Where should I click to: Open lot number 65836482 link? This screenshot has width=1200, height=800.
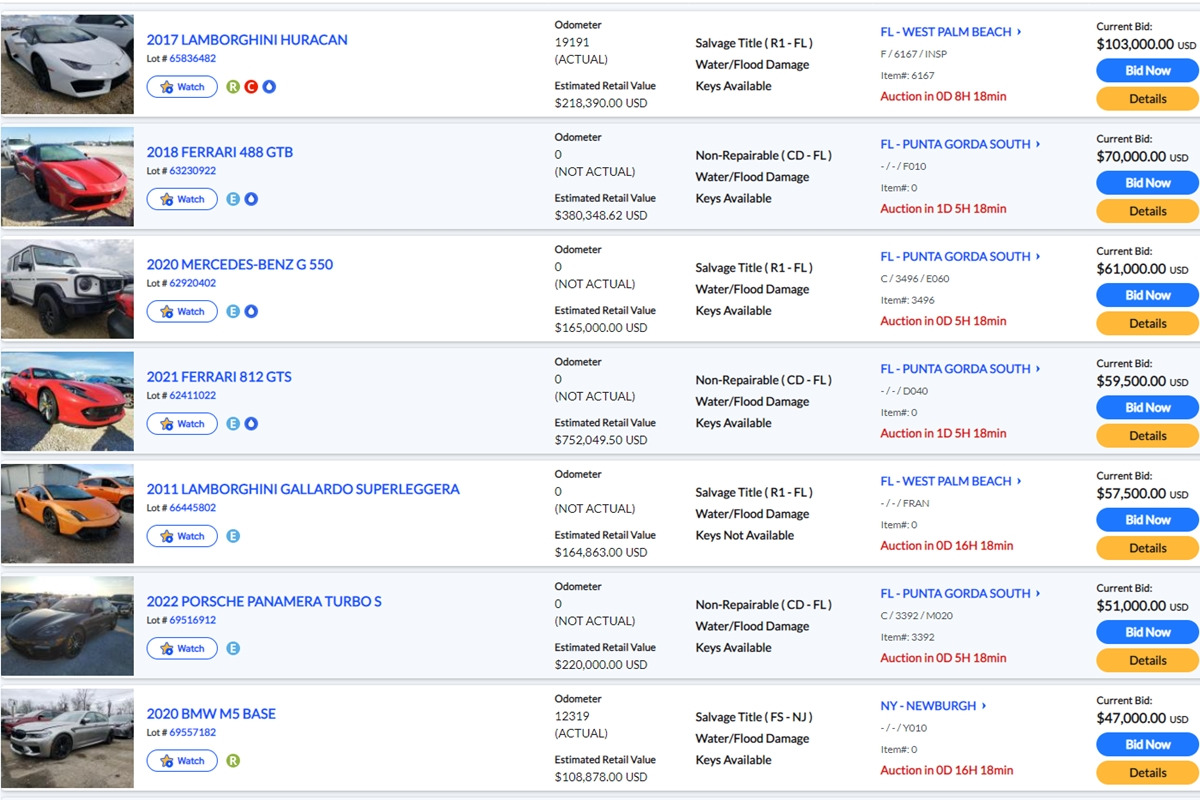(x=192, y=58)
